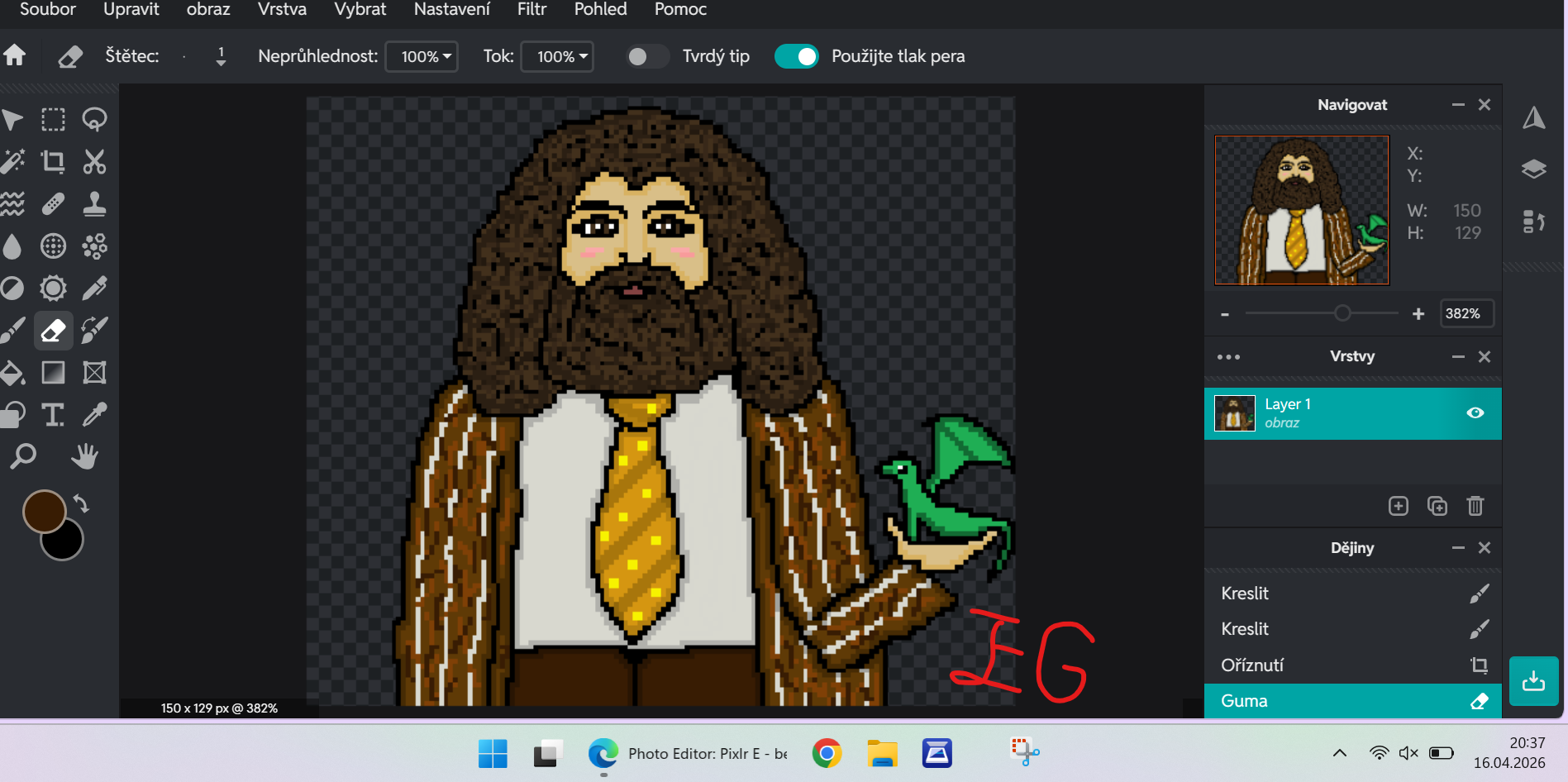Choose the Paint Bucket fill tool

pos(12,373)
